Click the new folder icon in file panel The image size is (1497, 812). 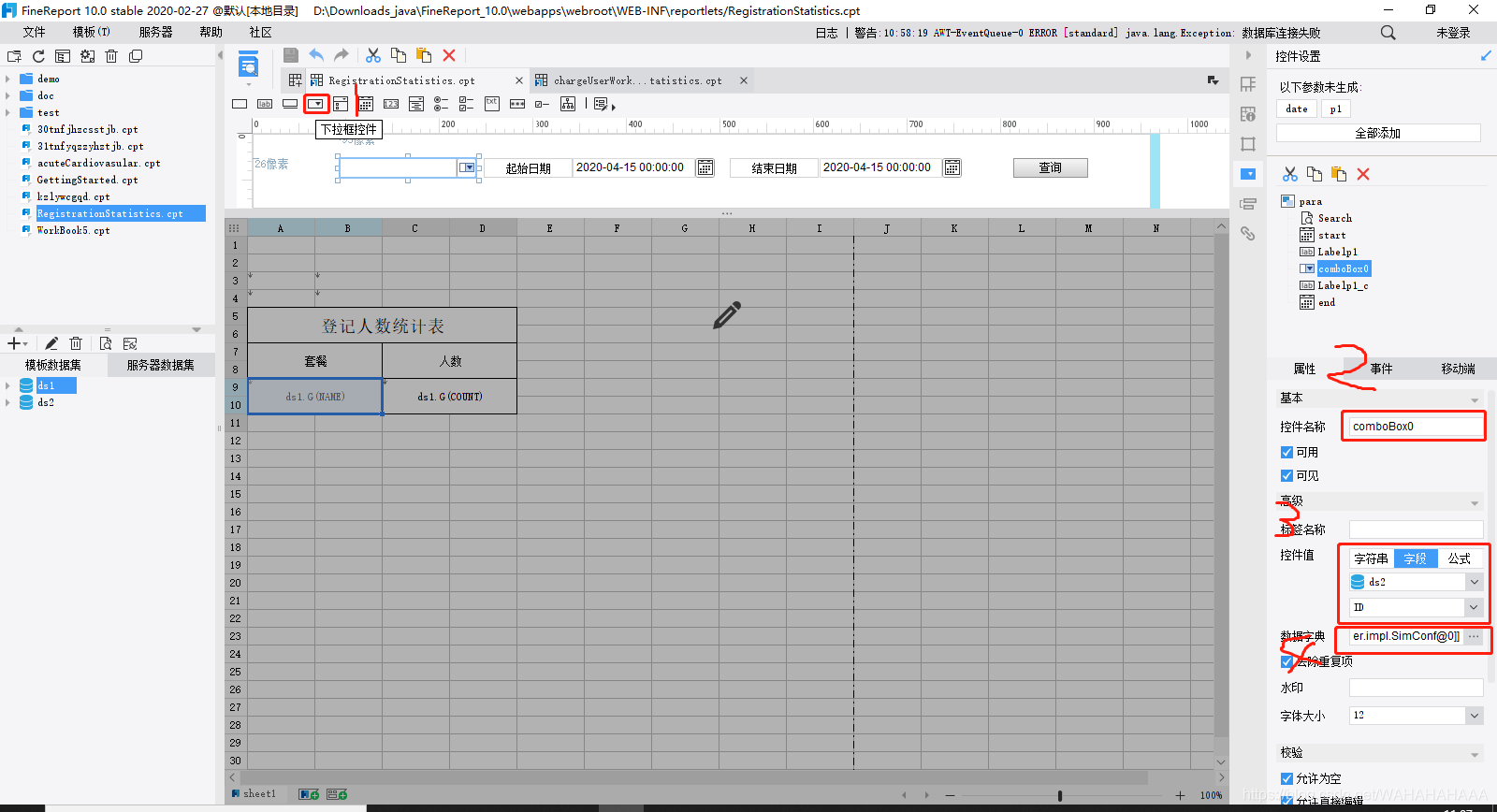14,56
